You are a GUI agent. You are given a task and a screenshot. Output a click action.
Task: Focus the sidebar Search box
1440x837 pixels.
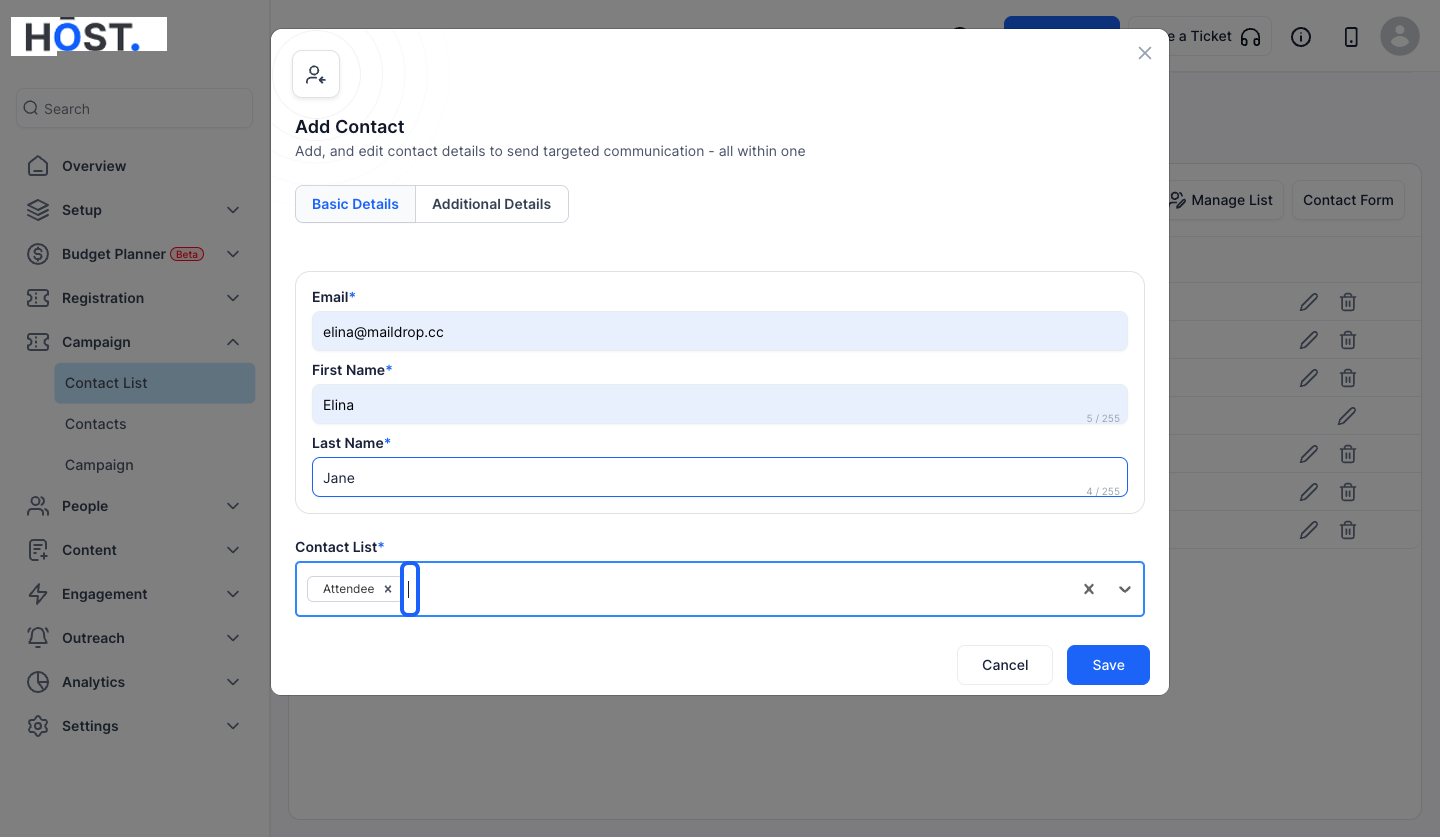[x=134, y=108]
